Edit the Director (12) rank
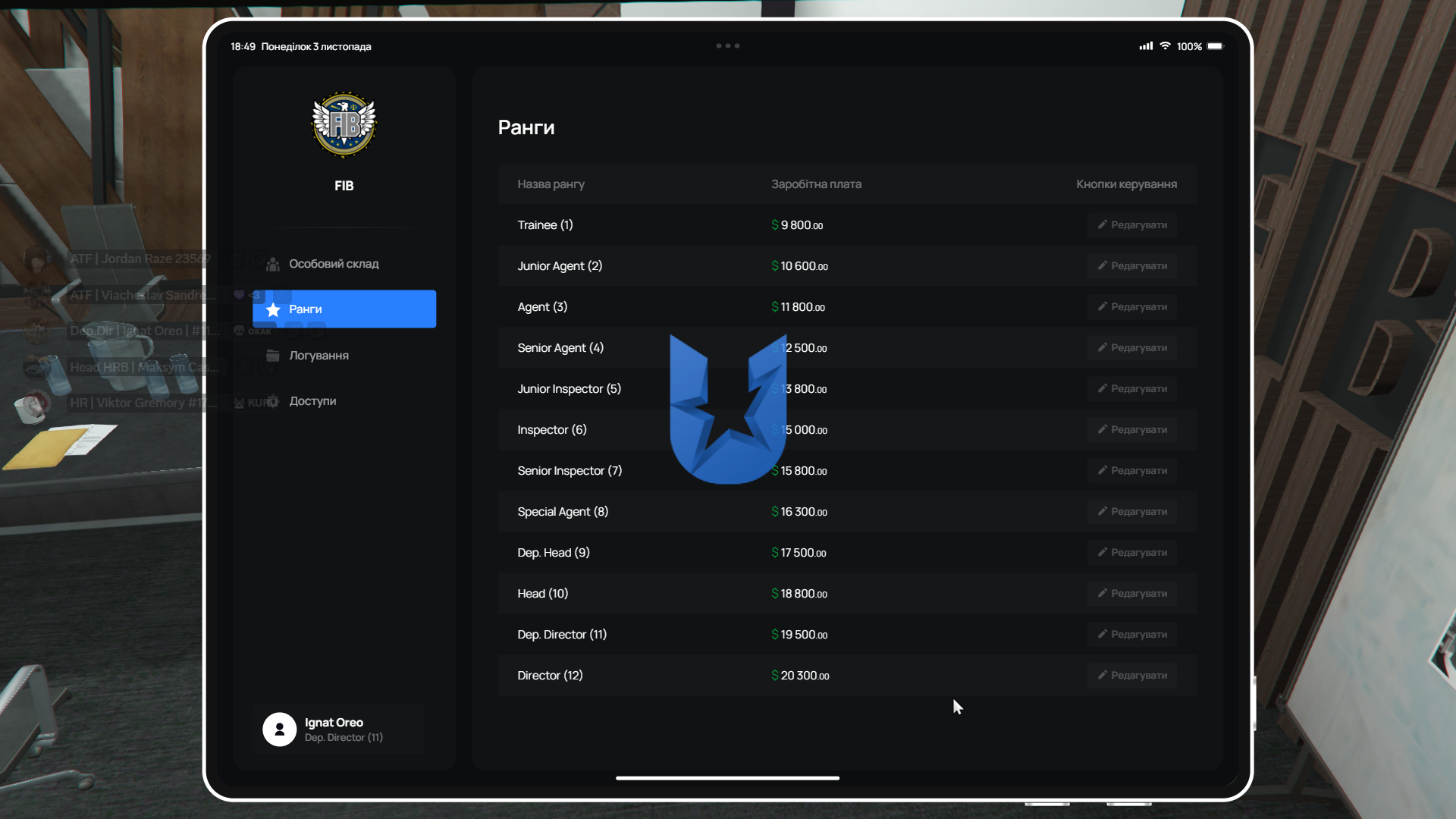 click(1132, 676)
